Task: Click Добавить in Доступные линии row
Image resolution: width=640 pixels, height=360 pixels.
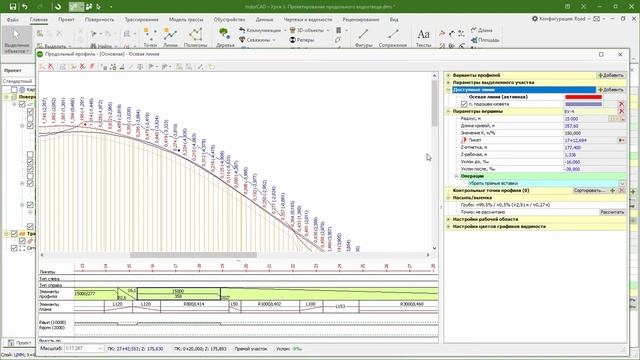Action: click(x=611, y=90)
